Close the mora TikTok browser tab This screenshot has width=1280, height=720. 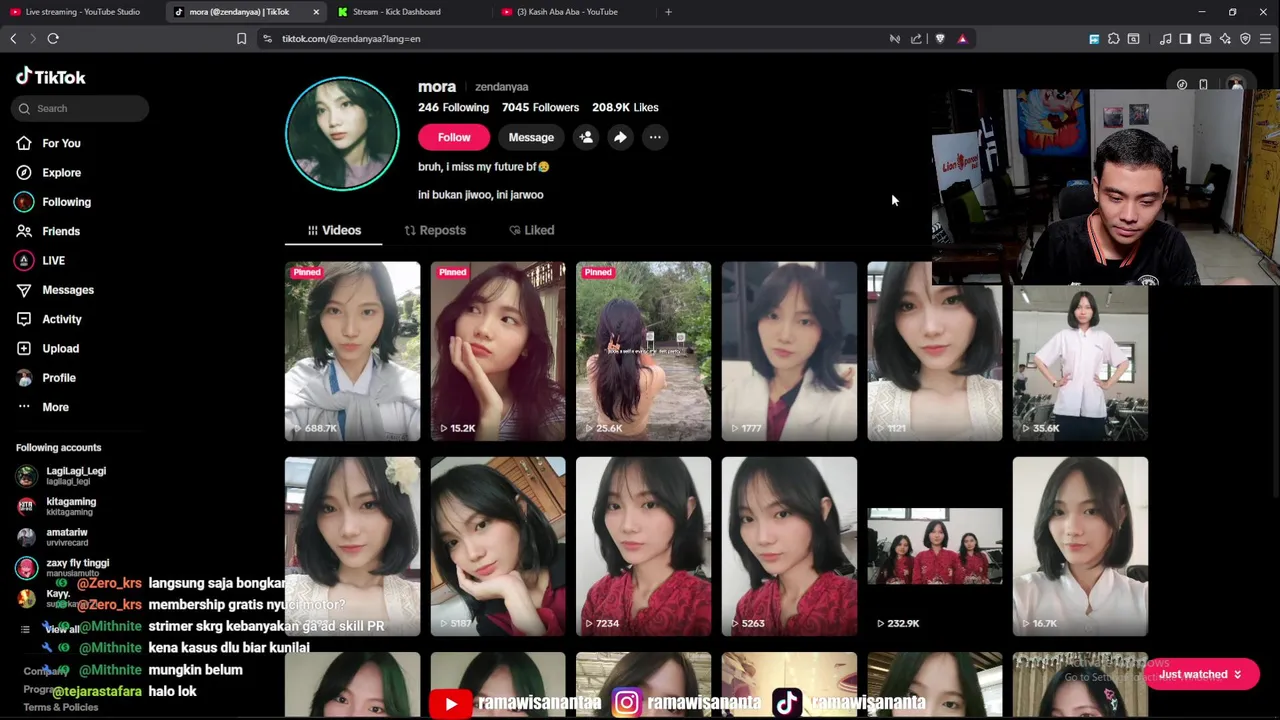tap(316, 12)
